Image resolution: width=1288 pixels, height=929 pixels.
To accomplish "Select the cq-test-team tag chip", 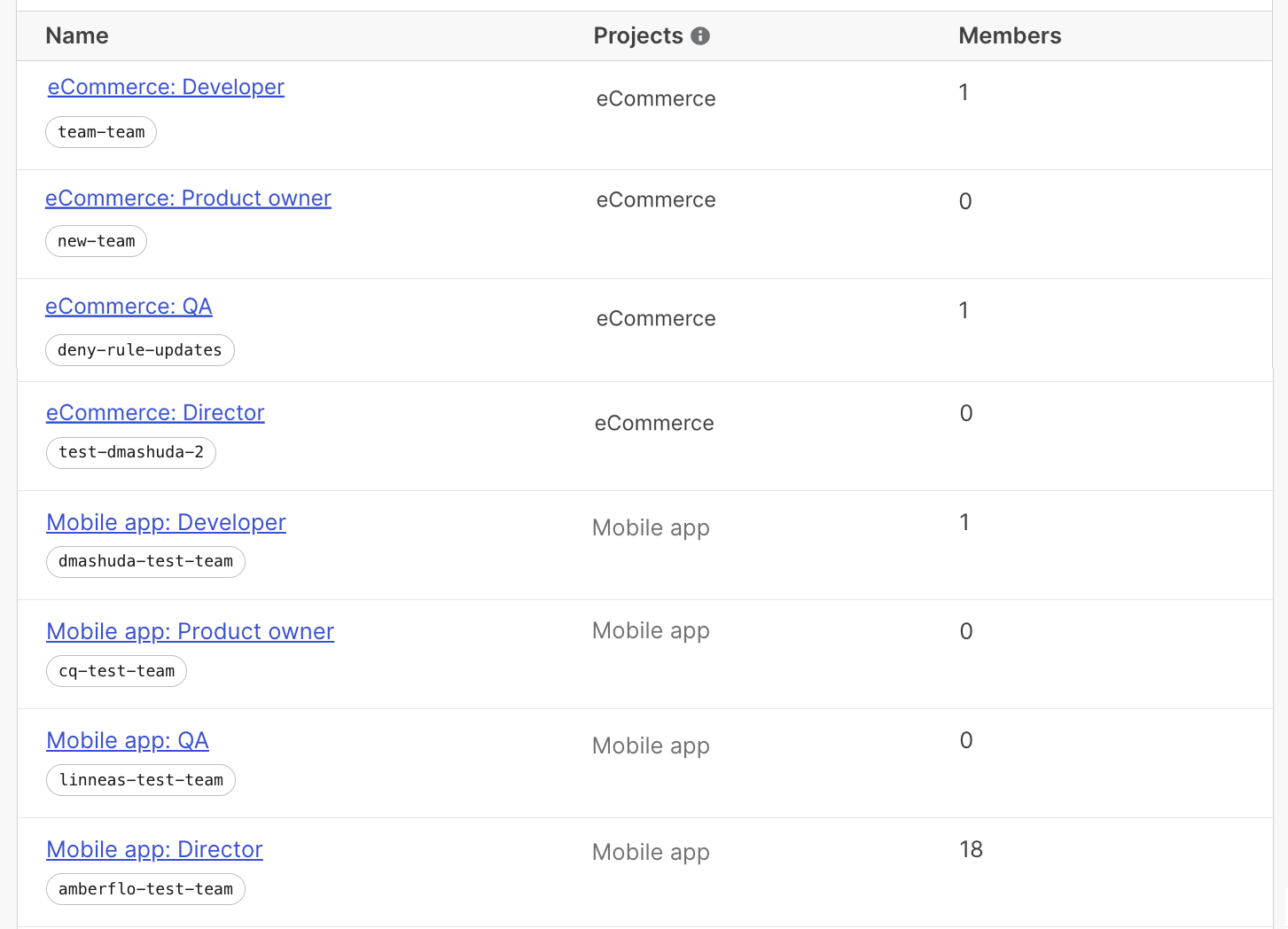I will pyautogui.click(x=115, y=671).
